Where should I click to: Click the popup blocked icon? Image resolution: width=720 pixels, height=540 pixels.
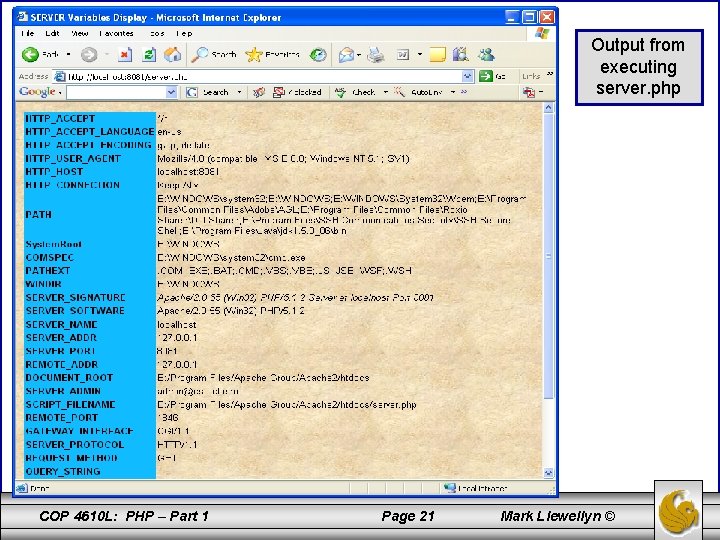click(x=279, y=92)
